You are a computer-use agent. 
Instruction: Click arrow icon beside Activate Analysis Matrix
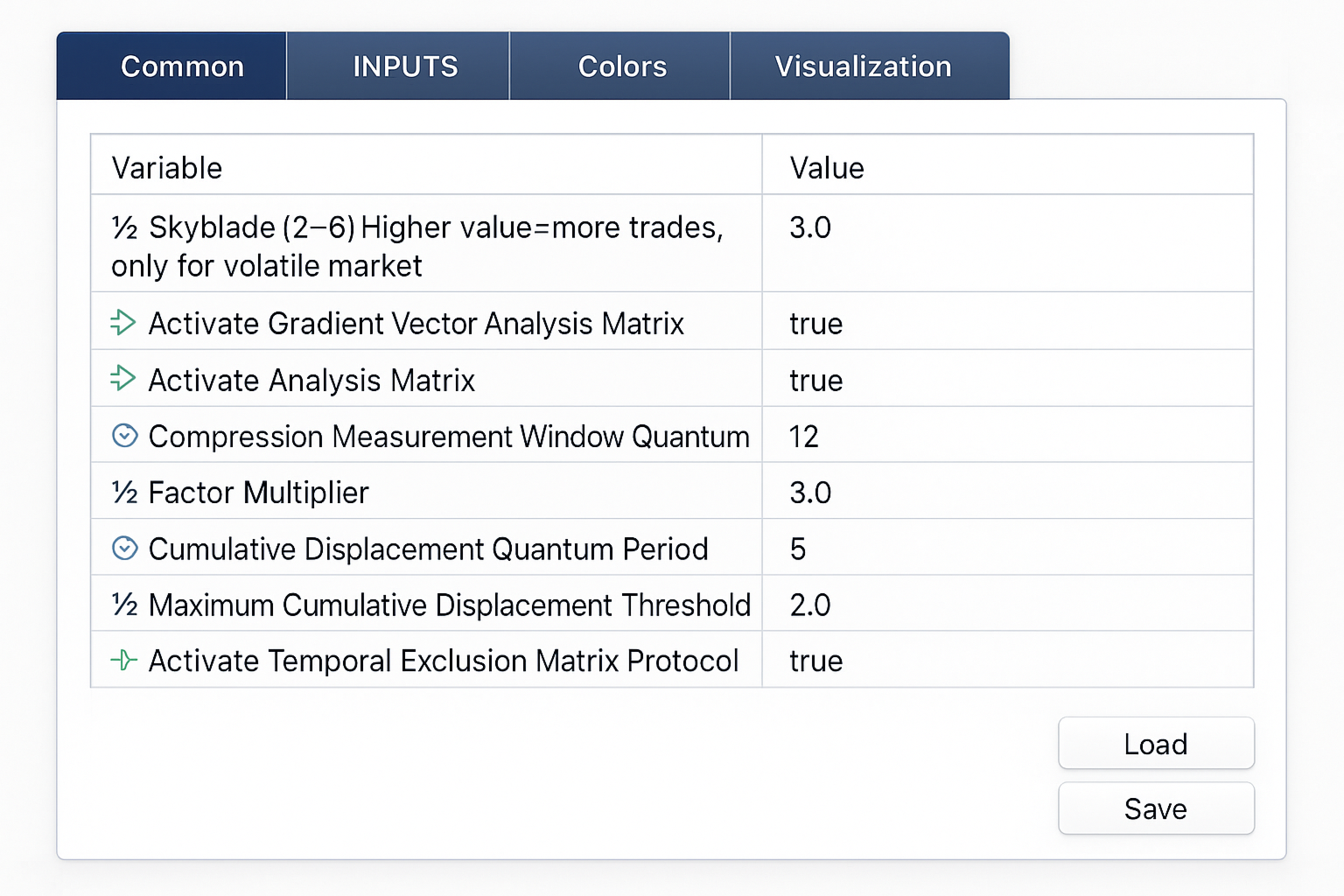coord(123,379)
